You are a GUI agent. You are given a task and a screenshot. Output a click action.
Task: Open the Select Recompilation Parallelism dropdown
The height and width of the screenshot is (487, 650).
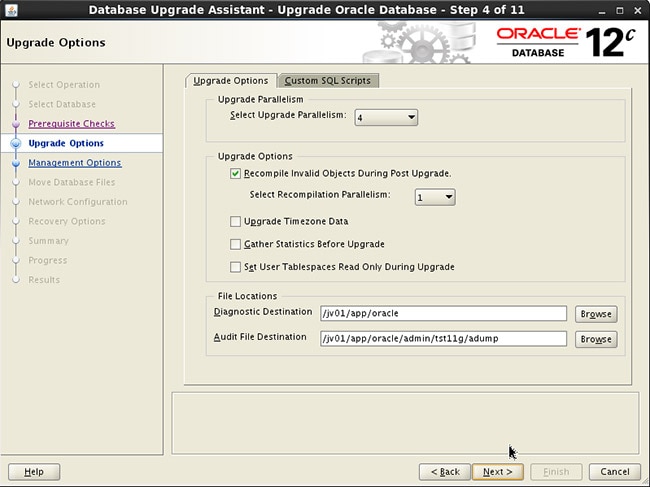(435, 197)
